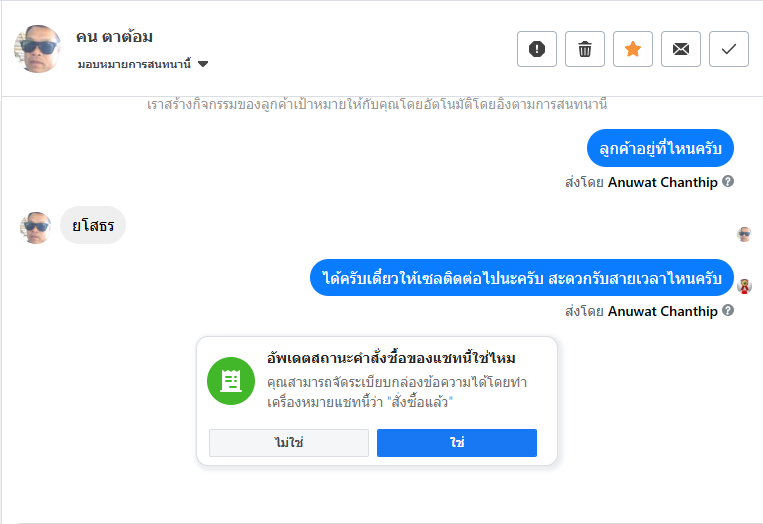The height and width of the screenshot is (524, 763).
Task: Click the blue message about สะดวกรับสายเวลาไหนครับ
Action: point(521,277)
